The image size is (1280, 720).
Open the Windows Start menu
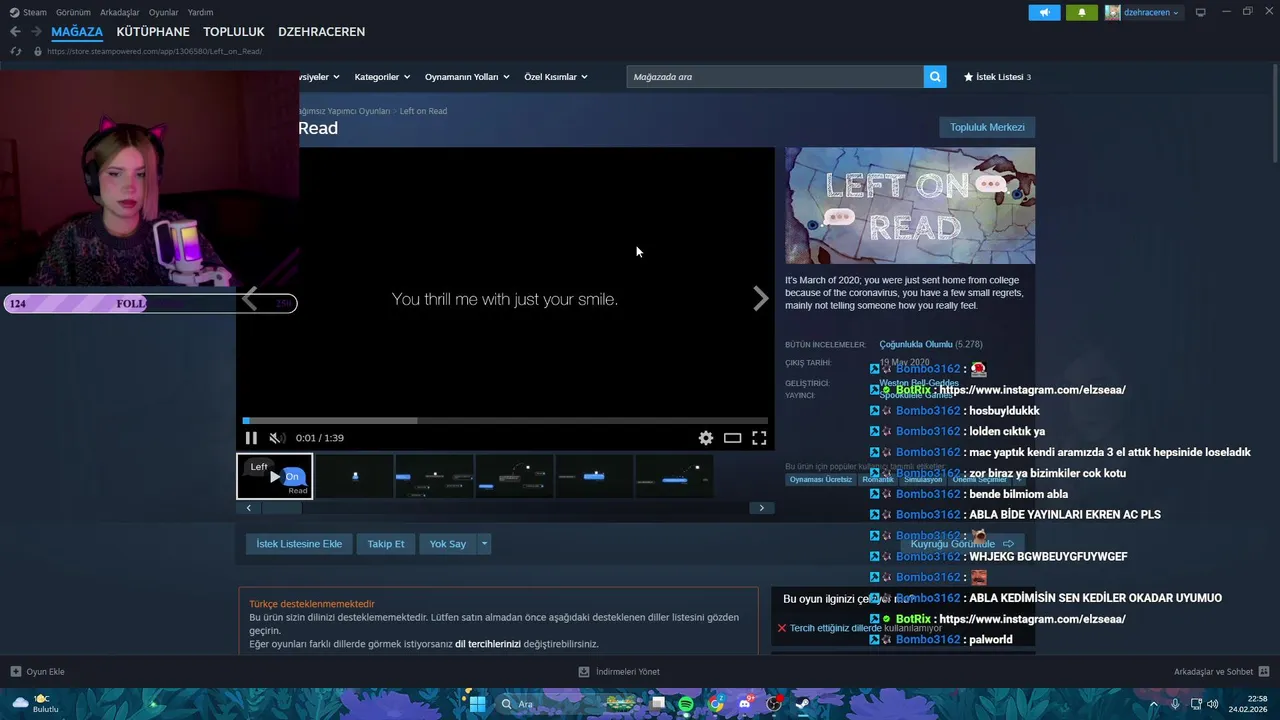pyautogui.click(x=478, y=704)
